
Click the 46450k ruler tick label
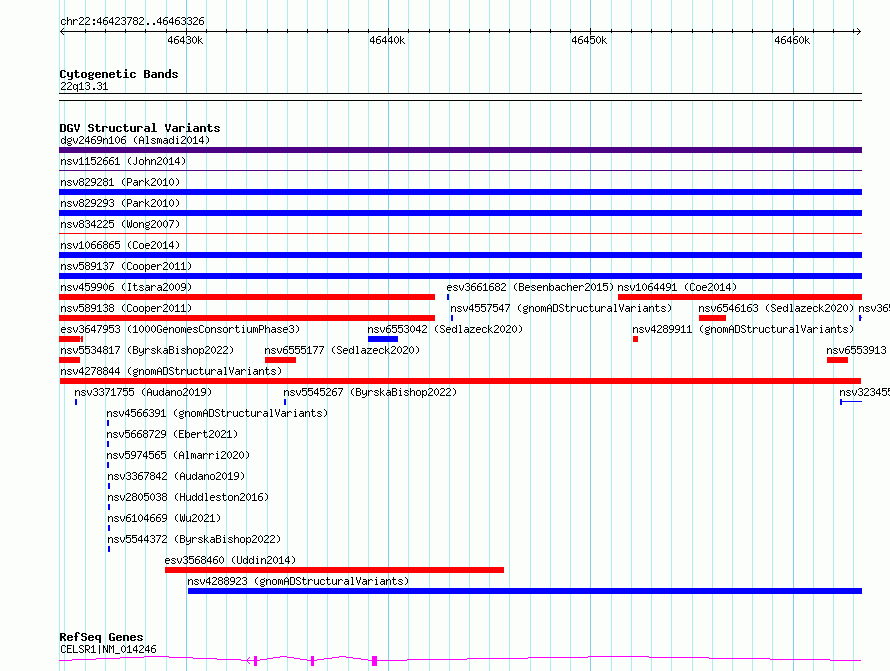(x=589, y=40)
